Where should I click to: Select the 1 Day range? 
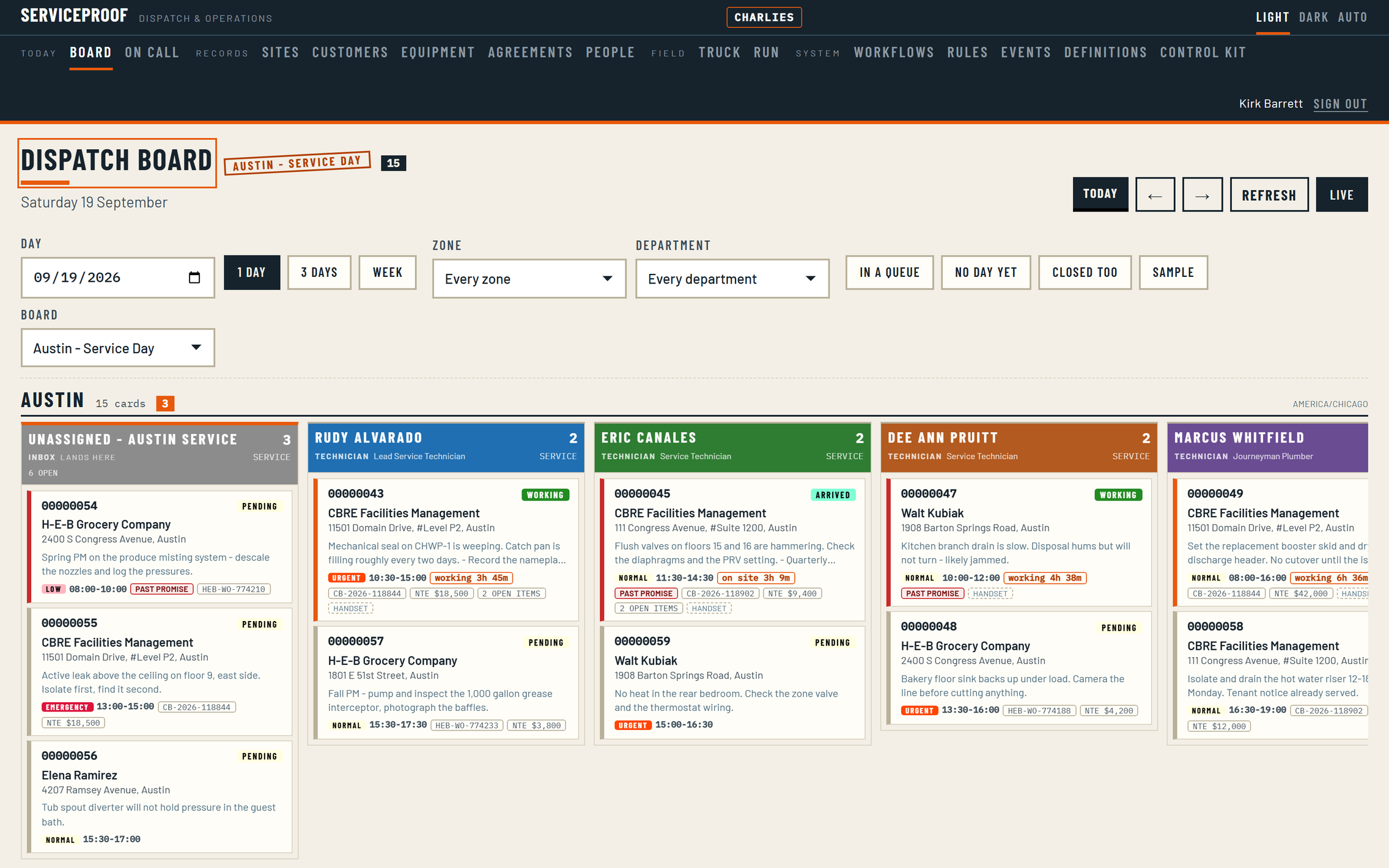(x=252, y=273)
